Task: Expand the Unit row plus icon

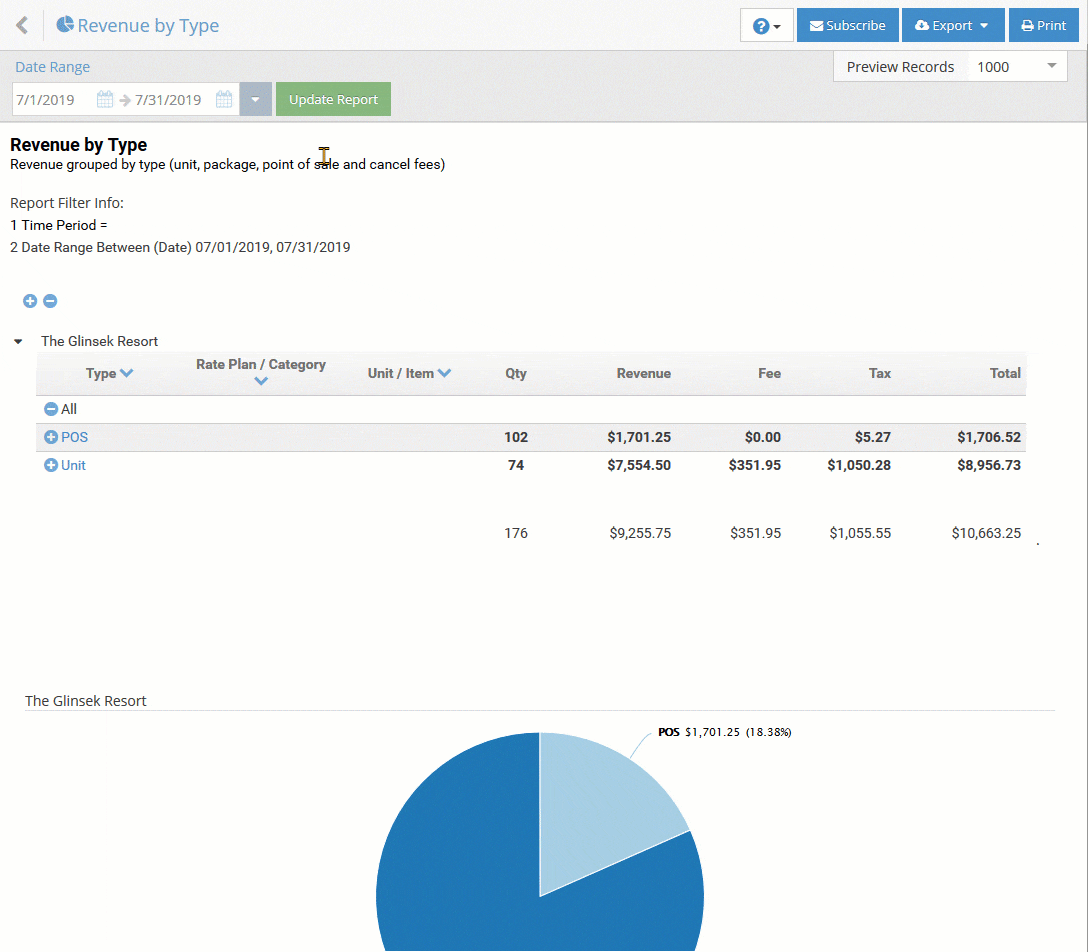Action: [51, 465]
